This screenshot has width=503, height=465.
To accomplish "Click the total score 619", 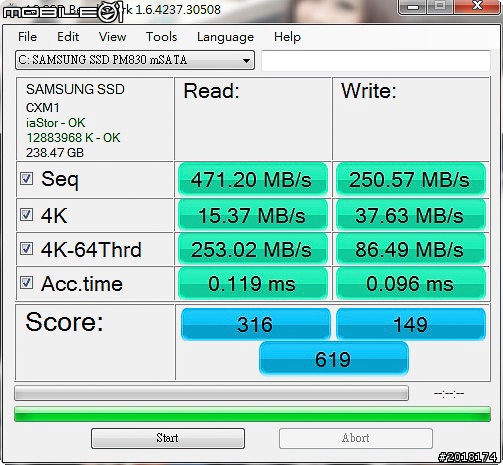I will (333, 359).
